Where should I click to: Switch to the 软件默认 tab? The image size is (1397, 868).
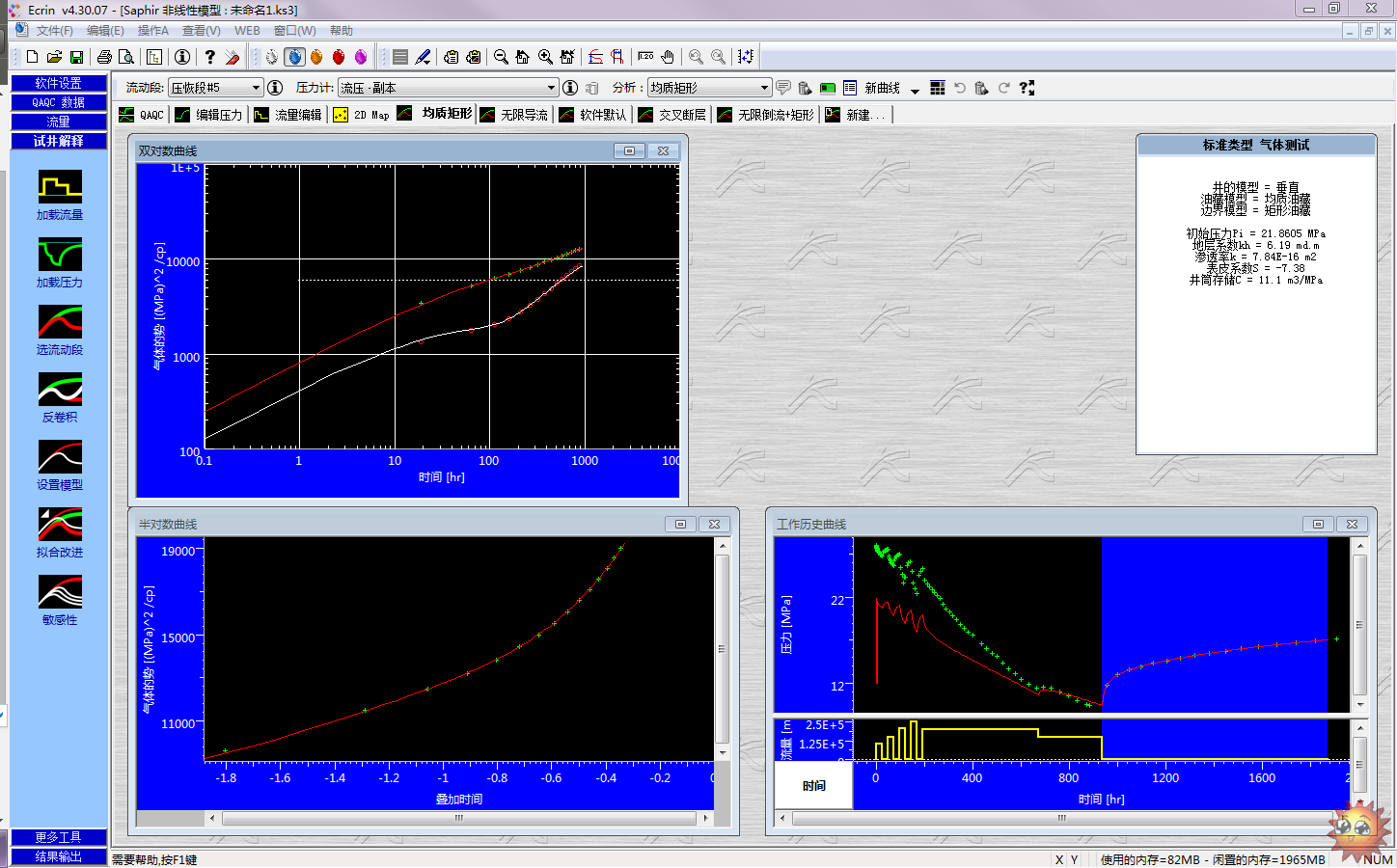click(593, 115)
